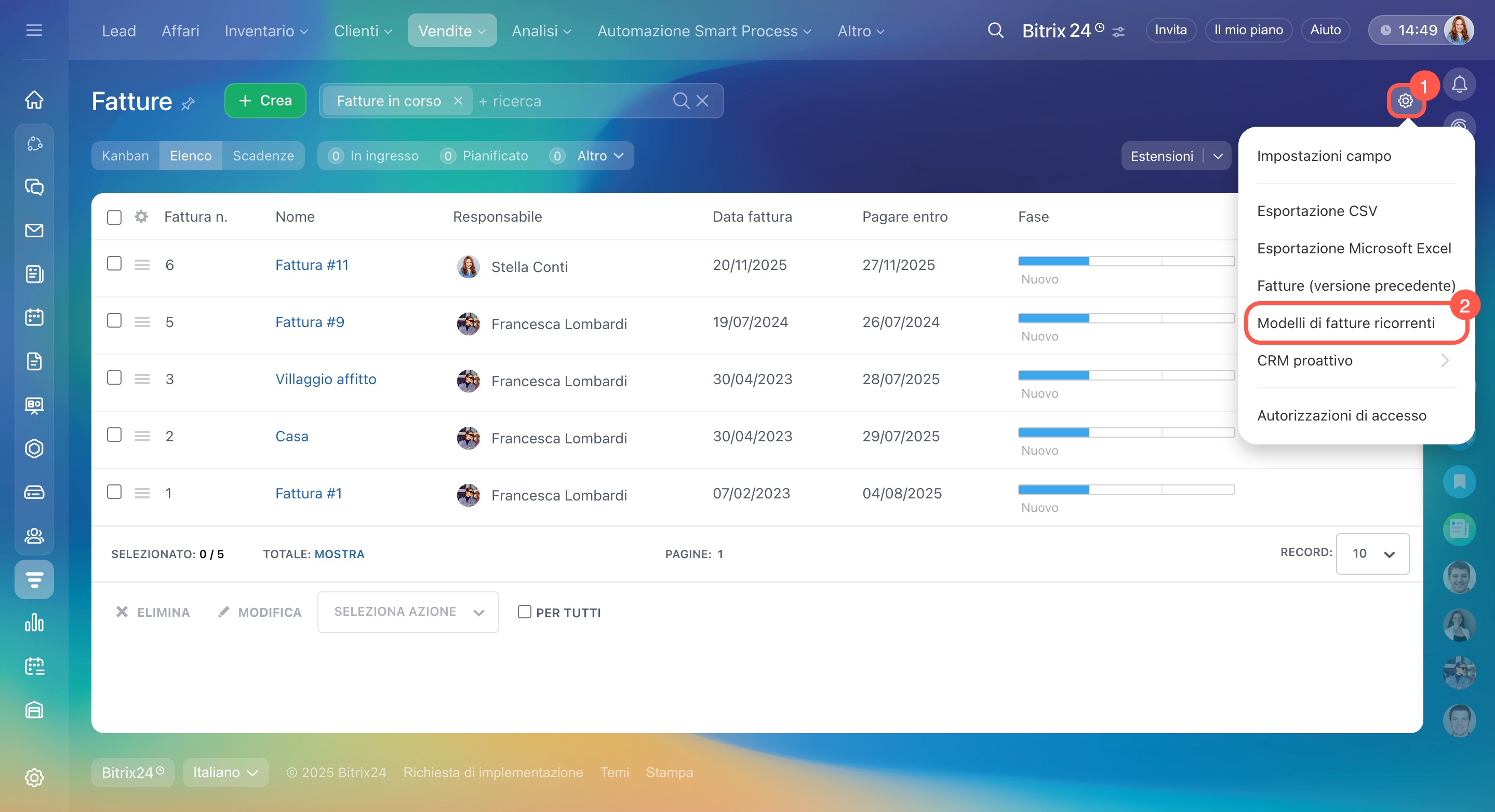Switch to the Kanban view tab
This screenshot has width=1495, height=812.
click(125, 156)
